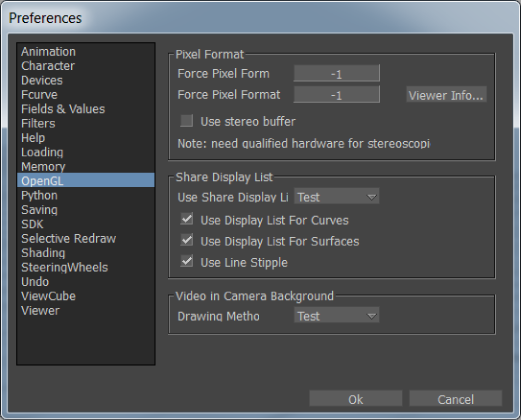Dismiss the dialog with Cancel
521x420 pixels.
[455, 399]
